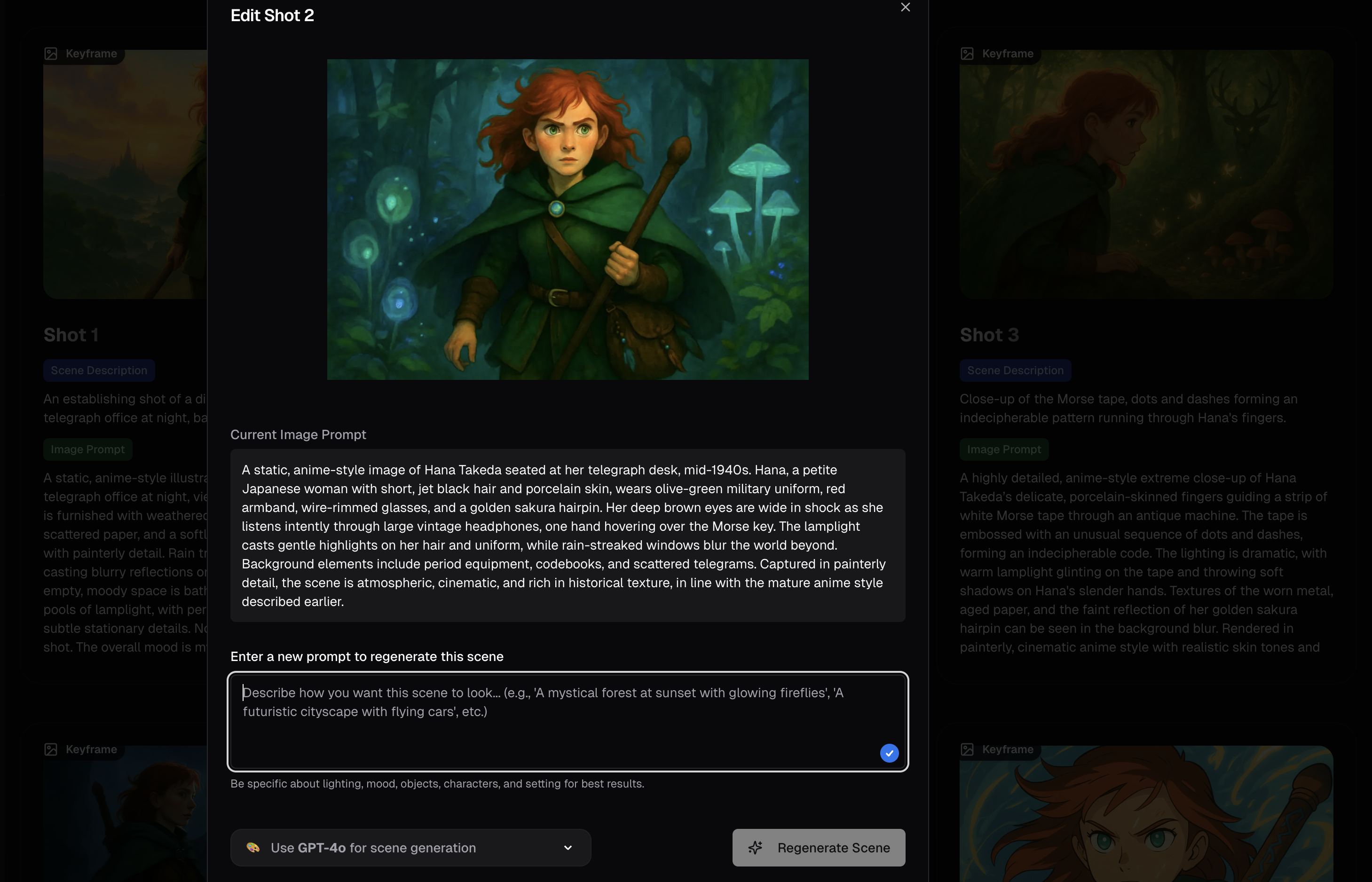This screenshot has width=1372, height=882.
Task: Click the Scene Description tag under Shot 3
Action: click(1015, 370)
